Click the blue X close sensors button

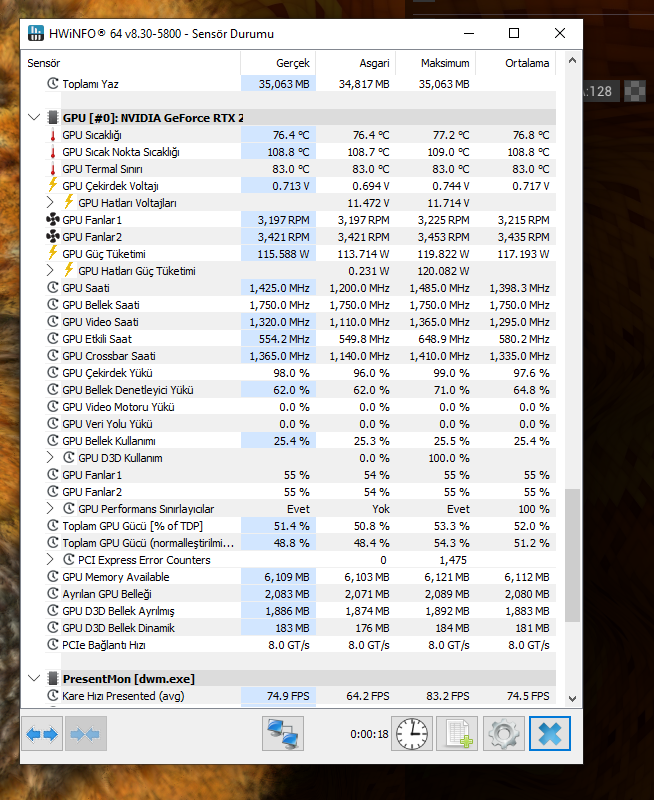[x=549, y=734]
